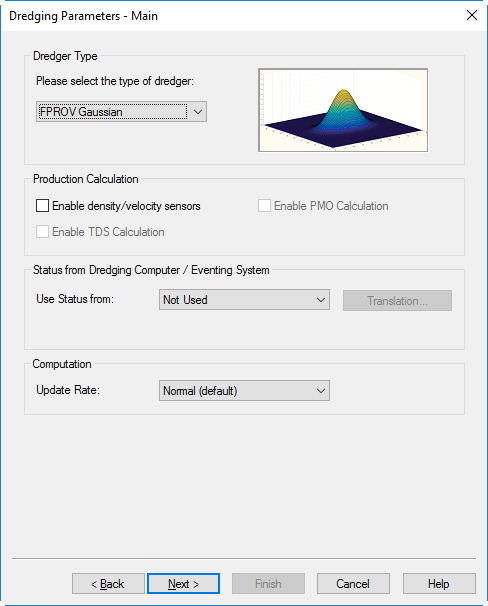Click the greyed-out Finish button
488x606 pixels.
(269, 584)
